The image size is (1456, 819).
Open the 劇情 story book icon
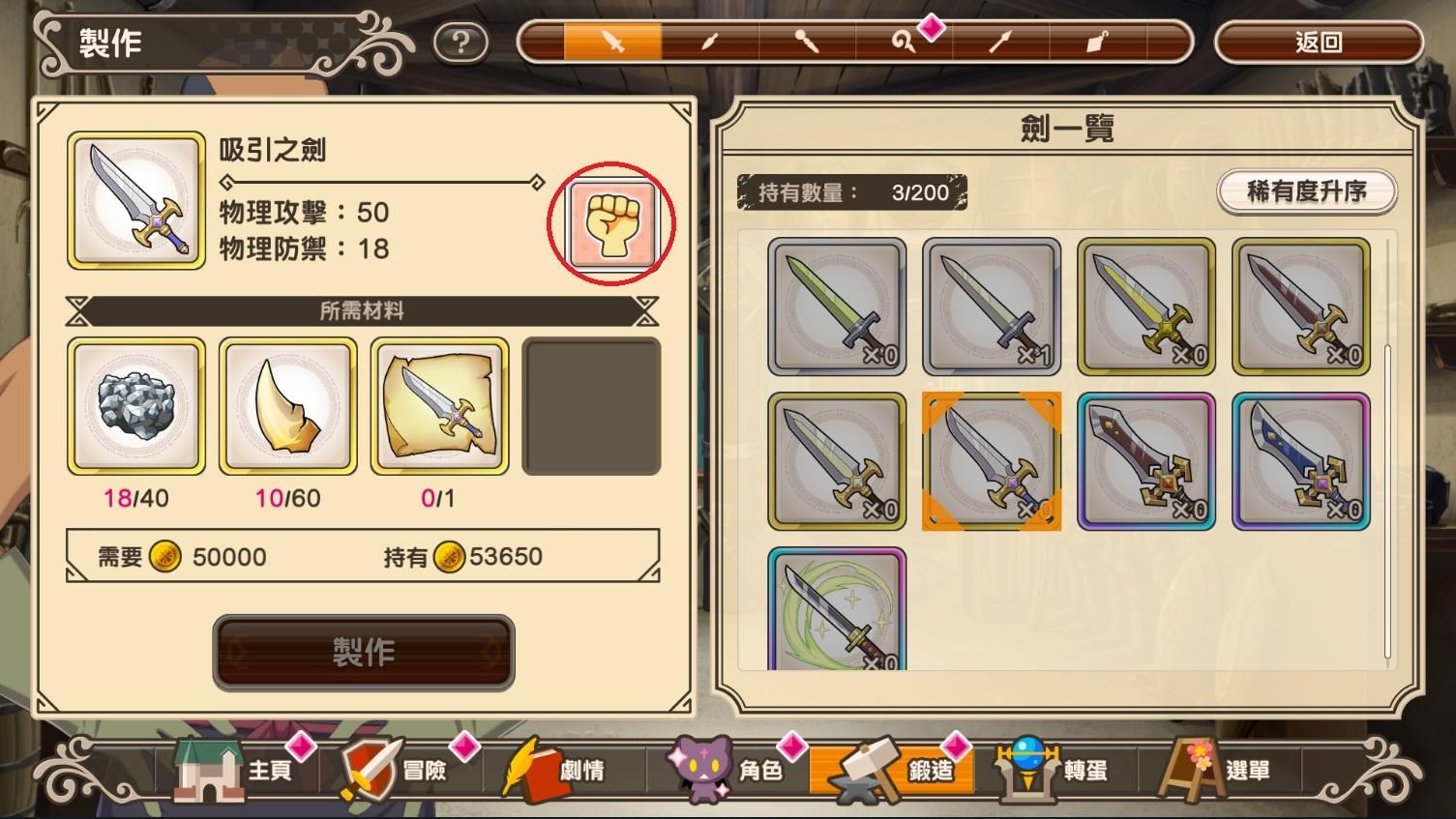(554, 771)
